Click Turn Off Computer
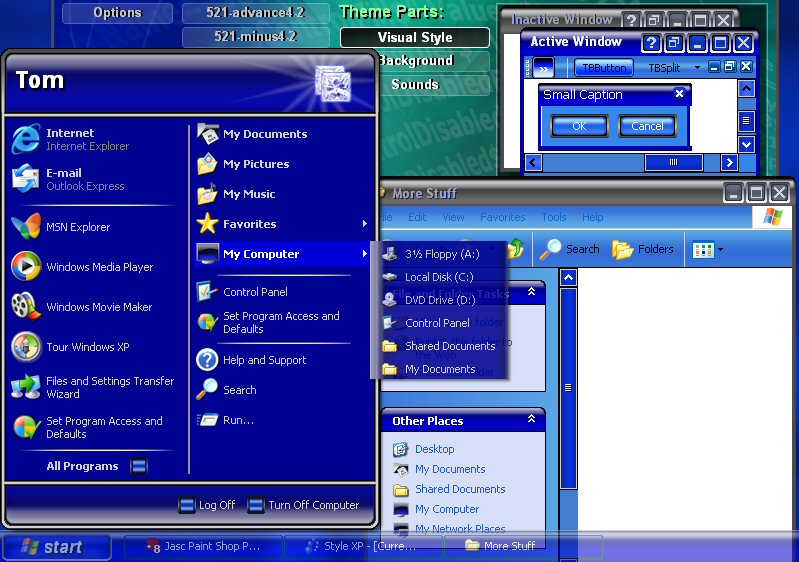 point(304,505)
